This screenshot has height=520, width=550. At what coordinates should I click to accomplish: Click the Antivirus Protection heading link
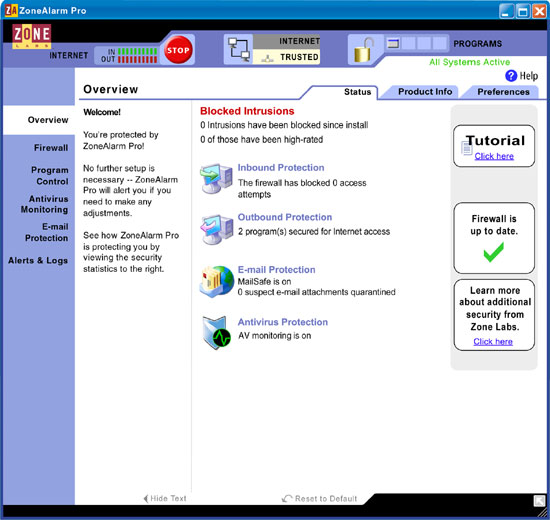coord(283,322)
